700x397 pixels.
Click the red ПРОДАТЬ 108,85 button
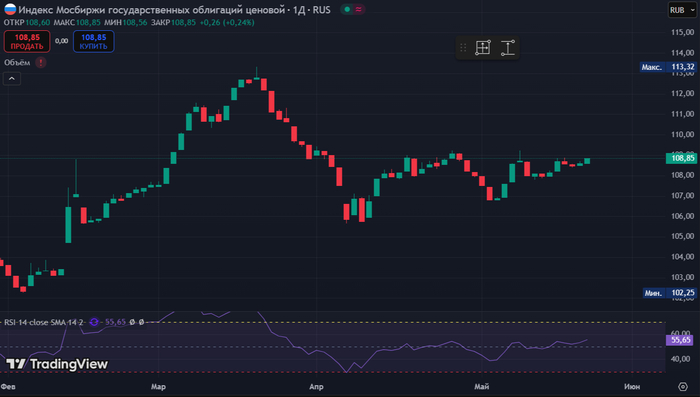point(27,42)
